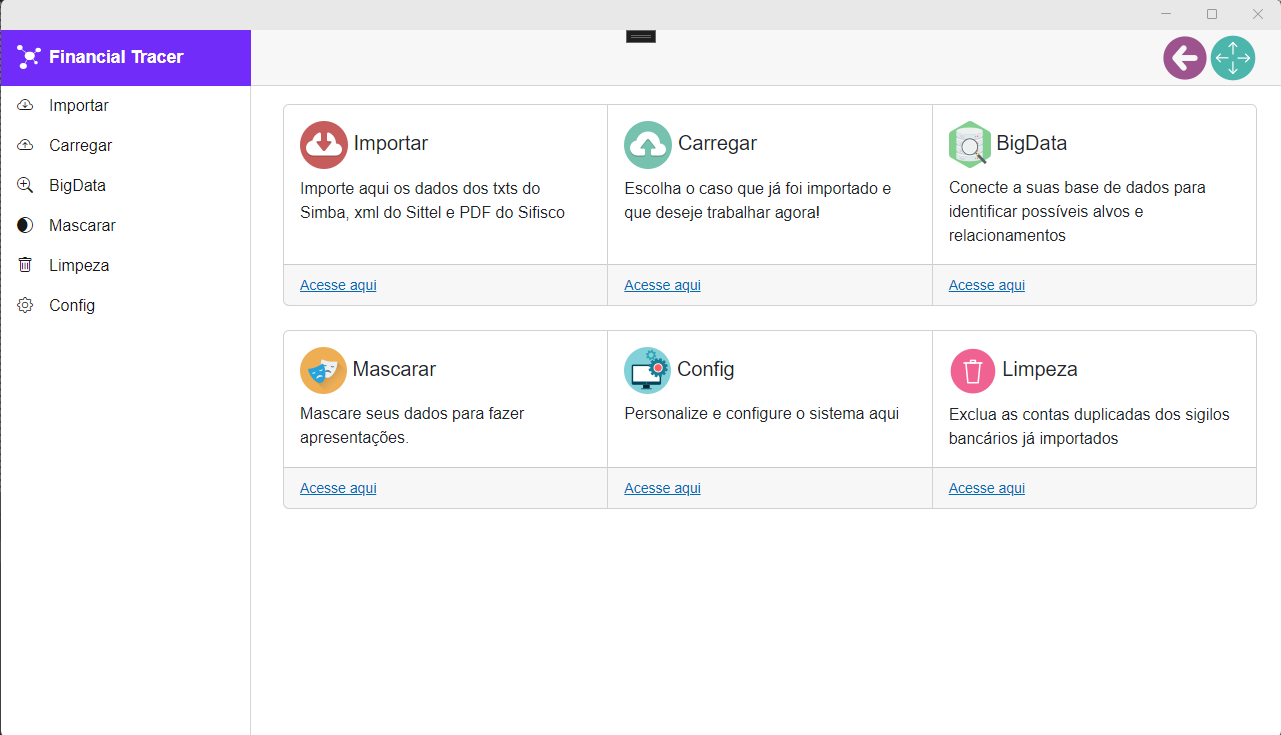Open Limpeza from the sidebar menu

(79, 265)
